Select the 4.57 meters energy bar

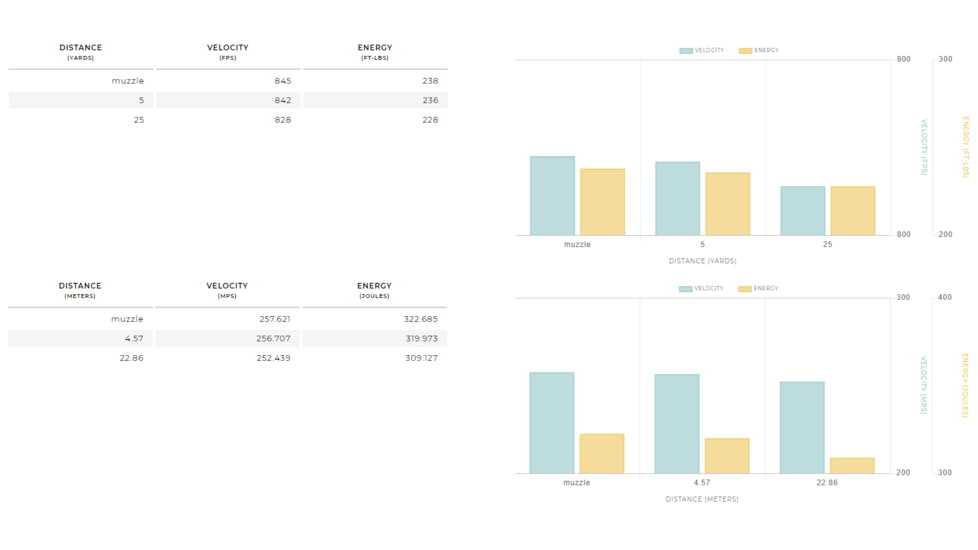tap(727, 456)
